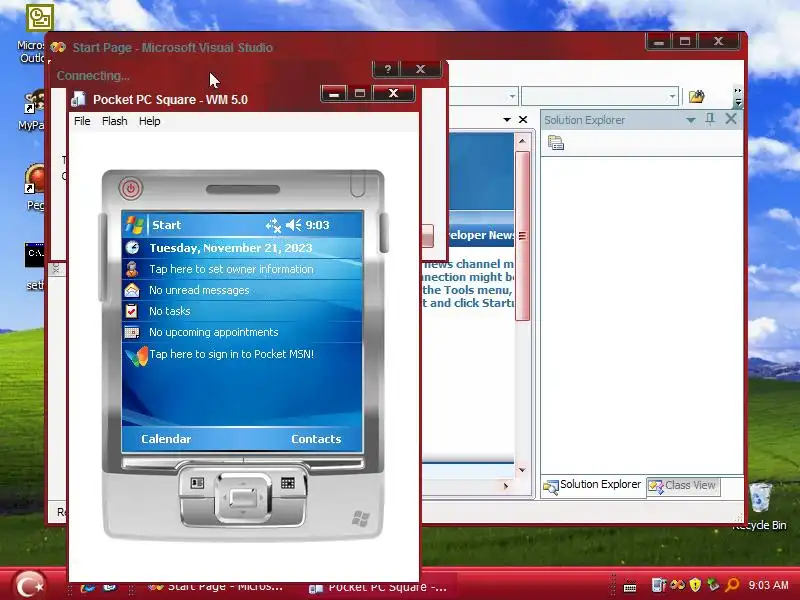Open the document tab list dropdown in Visual Studio
The image size is (800, 600).
point(507,120)
